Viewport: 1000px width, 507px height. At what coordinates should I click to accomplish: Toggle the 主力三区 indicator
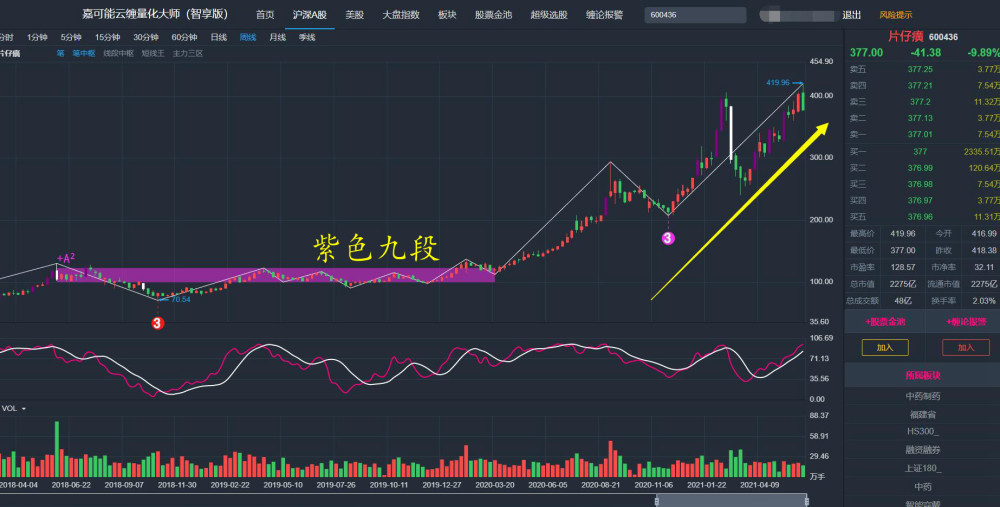(x=188, y=54)
